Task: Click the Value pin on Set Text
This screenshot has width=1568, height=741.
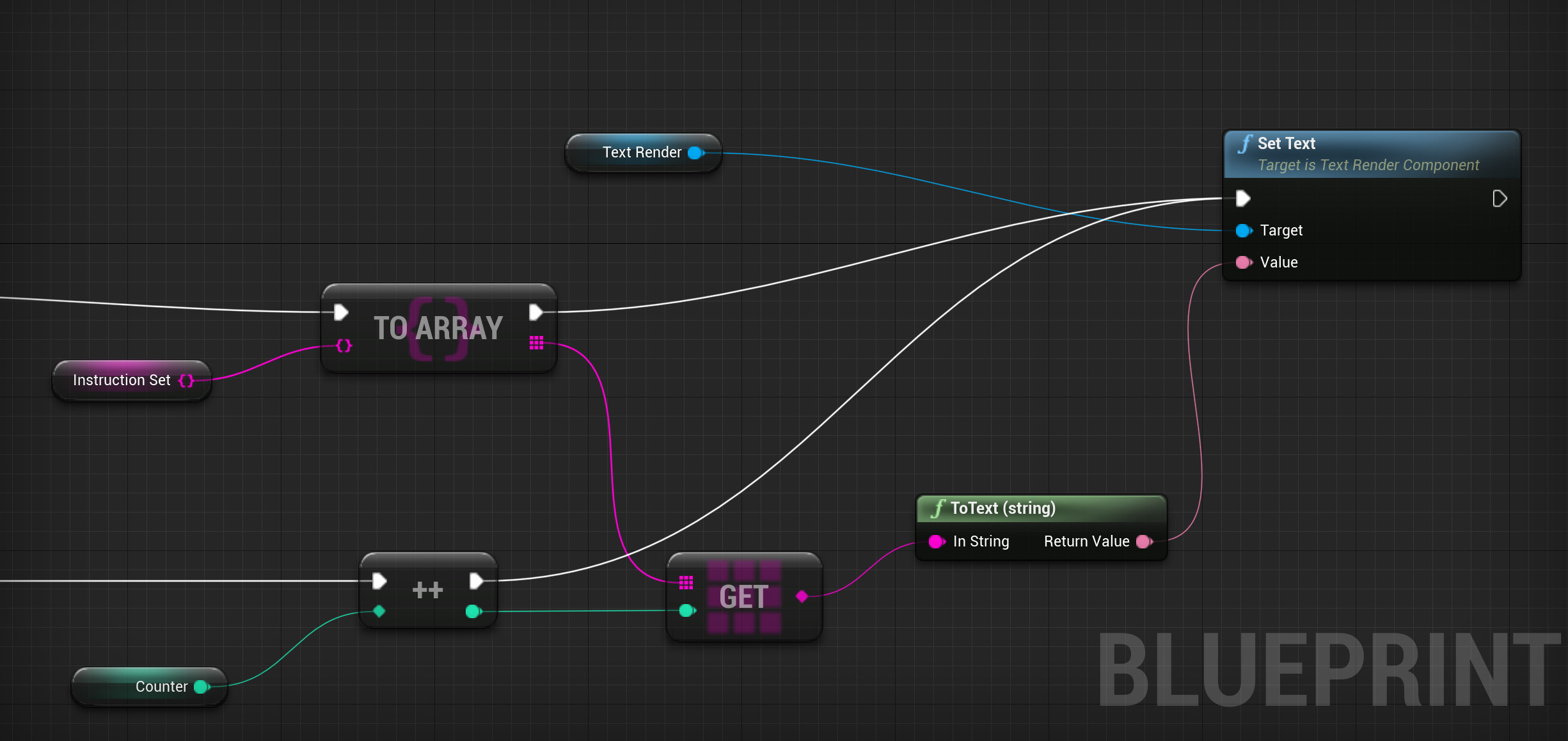Action: tap(1244, 262)
